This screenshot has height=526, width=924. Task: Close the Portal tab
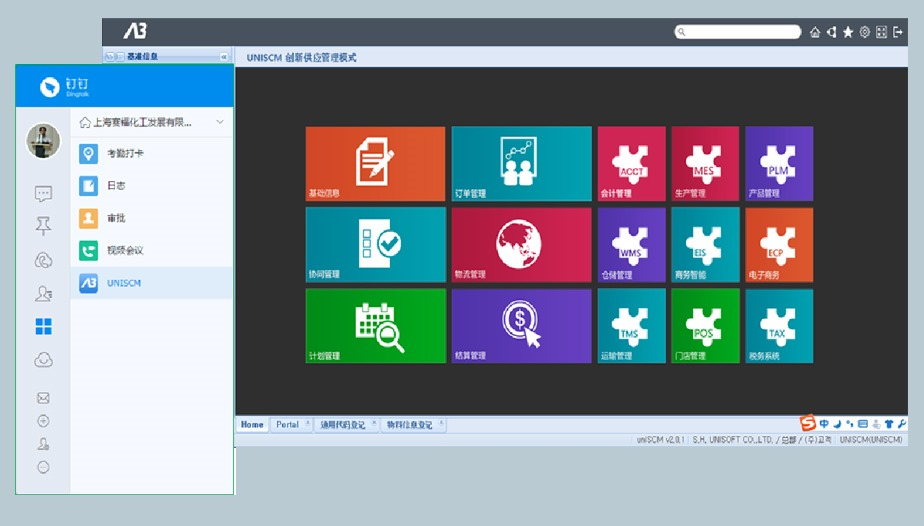pos(308,422)
